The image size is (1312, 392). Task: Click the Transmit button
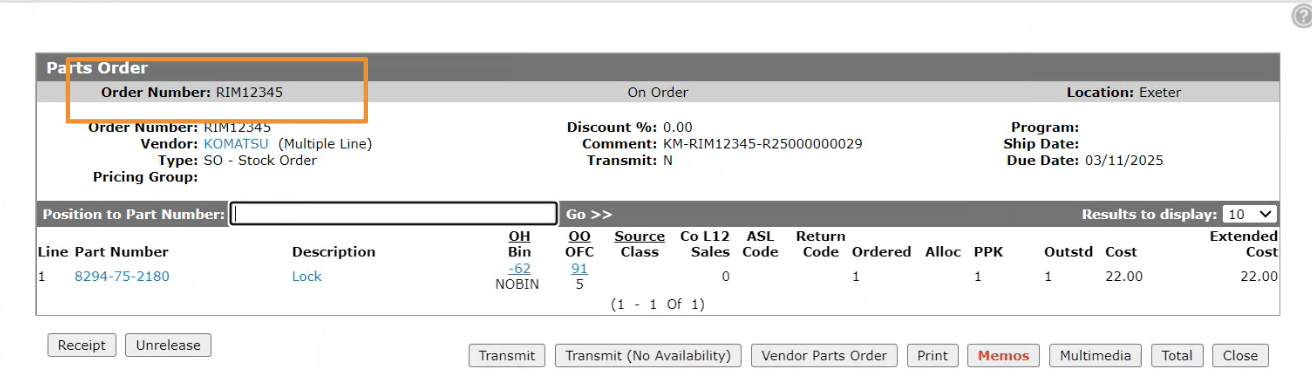tap(507, 355)
